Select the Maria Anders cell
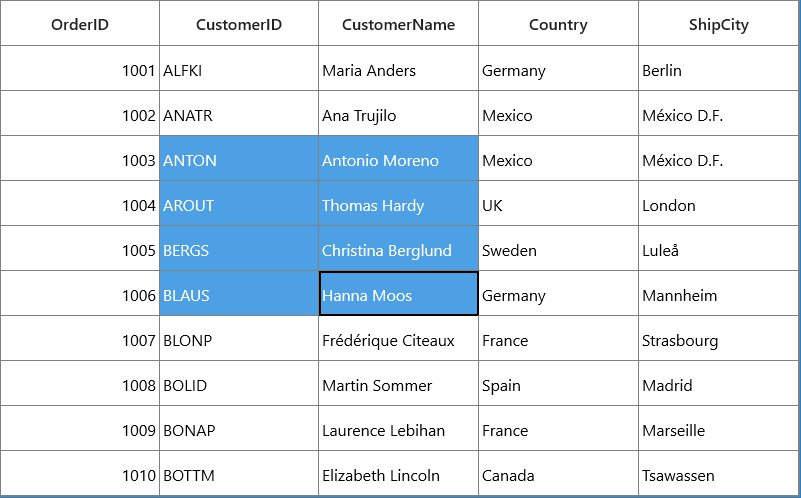Screen dimensions: 801x498 click(398, 68)
